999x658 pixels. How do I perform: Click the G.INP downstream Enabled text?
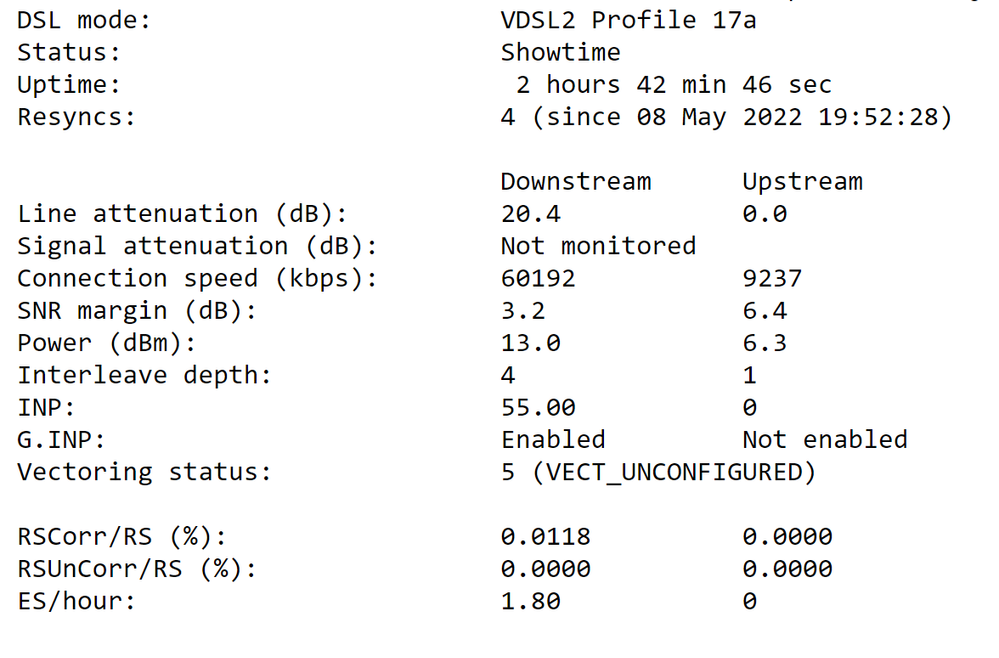[x=553, y=440]
